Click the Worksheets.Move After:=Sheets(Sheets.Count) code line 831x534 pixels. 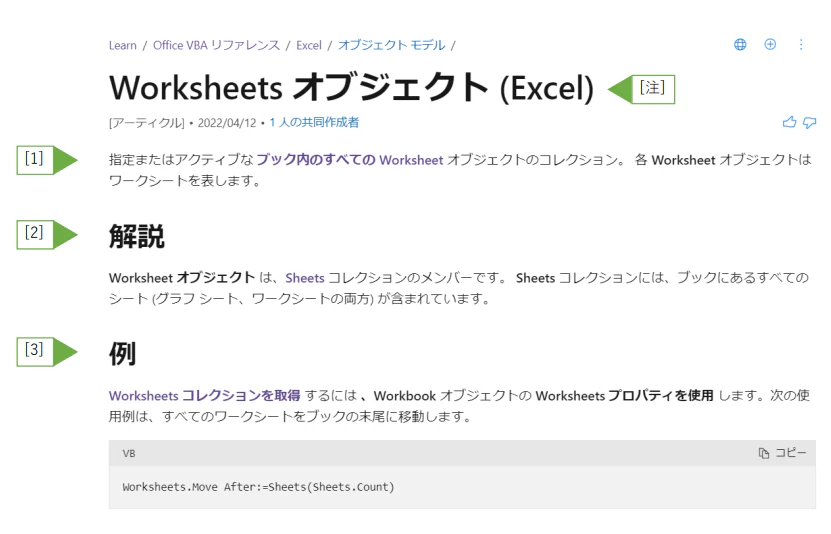[x=259, y=487]
